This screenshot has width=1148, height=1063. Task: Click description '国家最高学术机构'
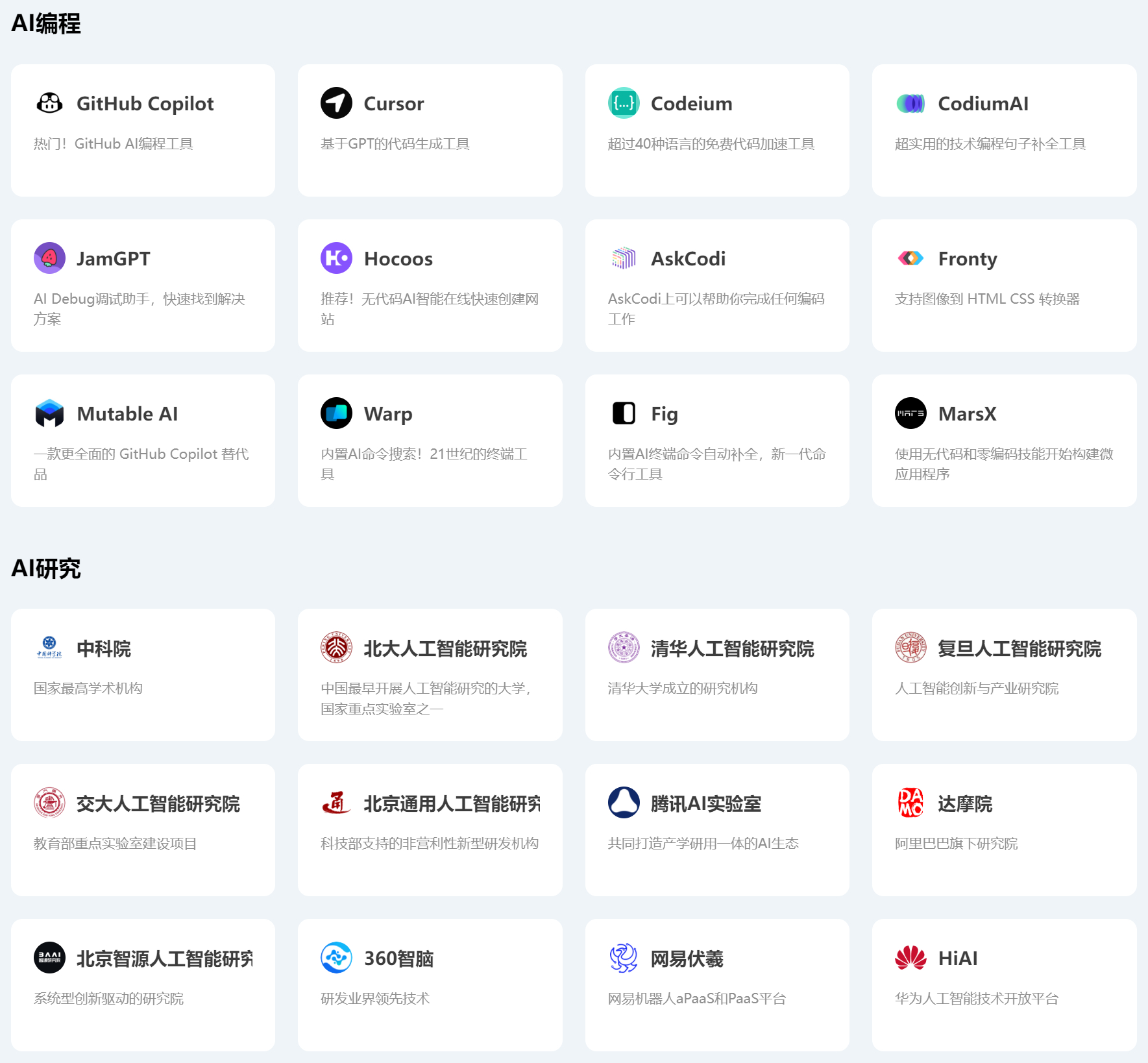click(x=88, y=689)
